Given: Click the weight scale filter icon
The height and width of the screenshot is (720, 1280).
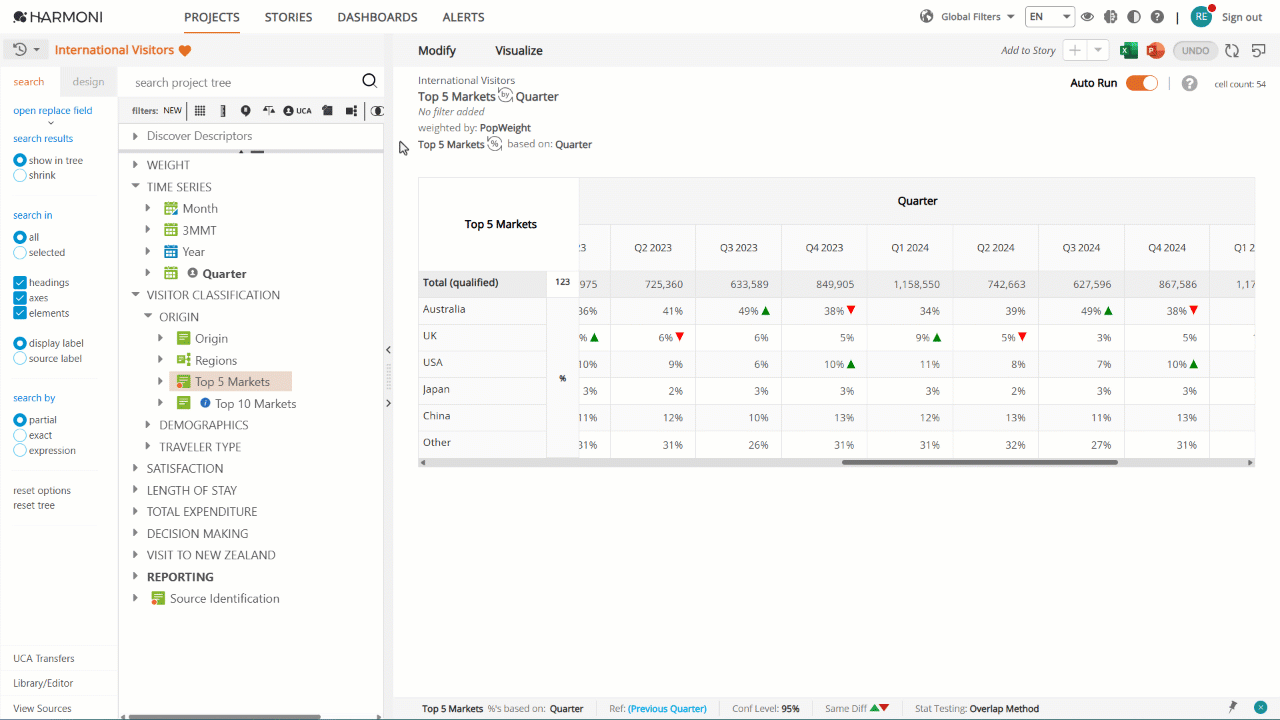Looking at the screenshot, I should 268,111.
